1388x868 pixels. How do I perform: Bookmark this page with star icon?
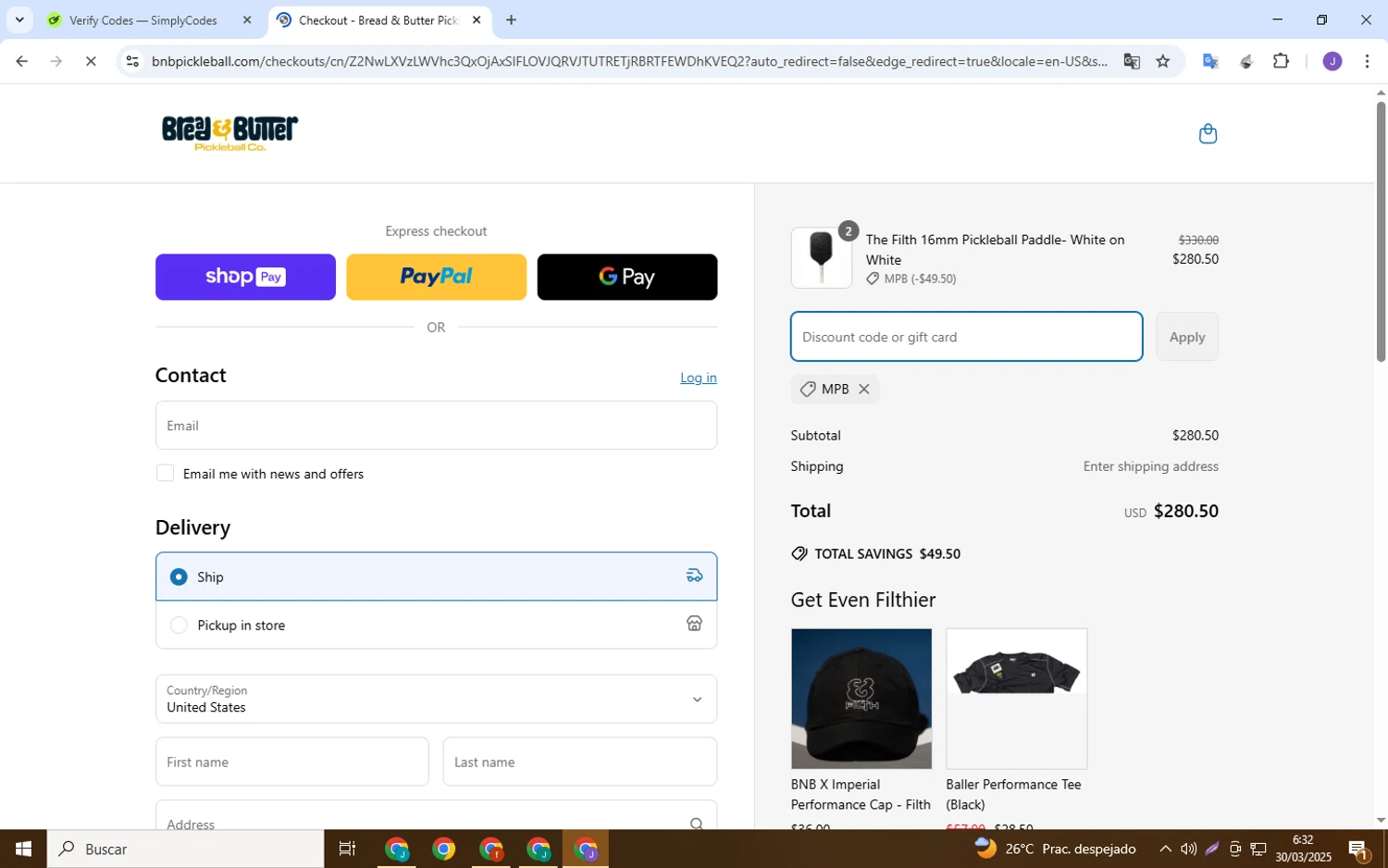pyautogui.click(x=1163, y=62)
